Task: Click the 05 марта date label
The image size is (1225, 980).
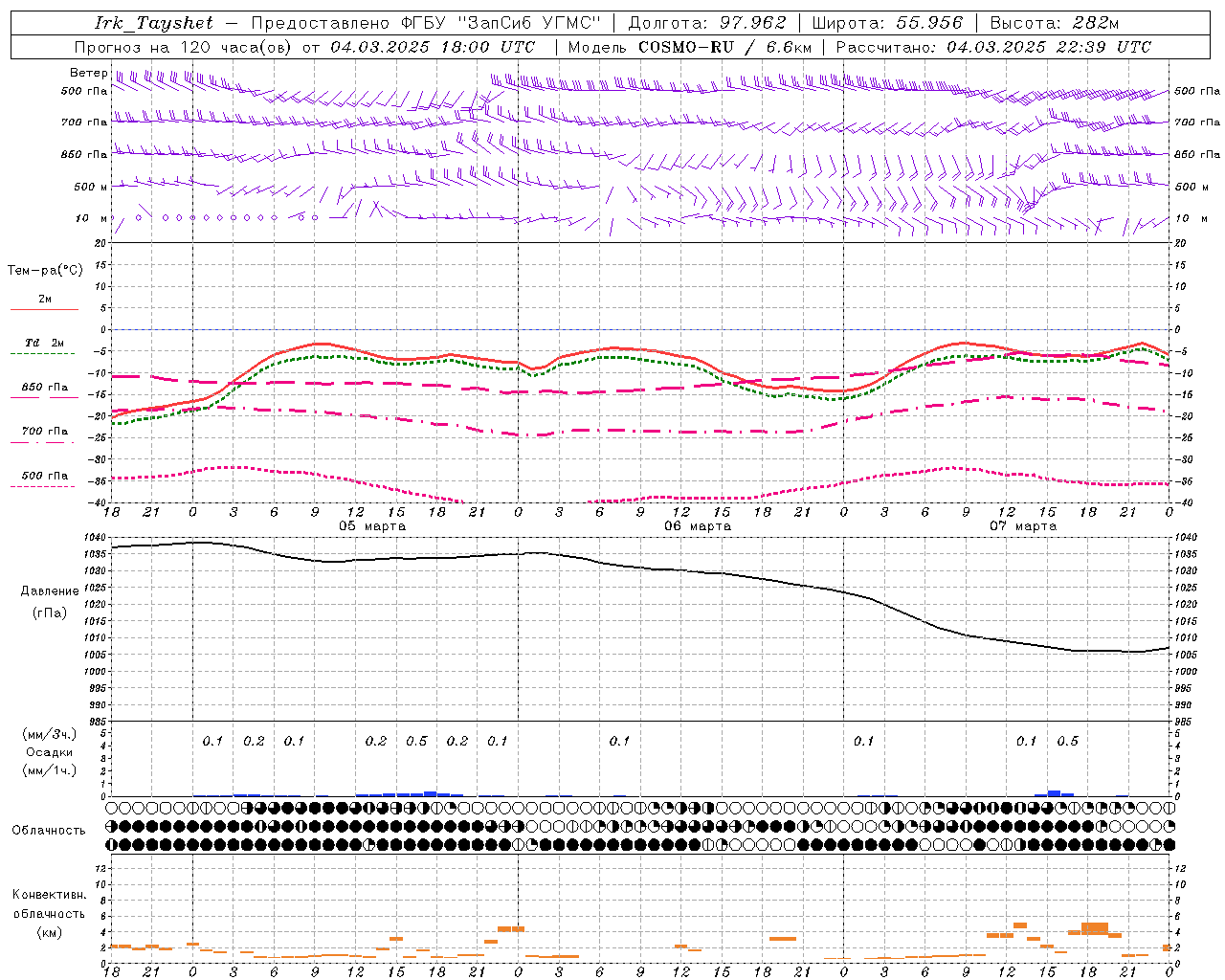Action: point(372,526)
